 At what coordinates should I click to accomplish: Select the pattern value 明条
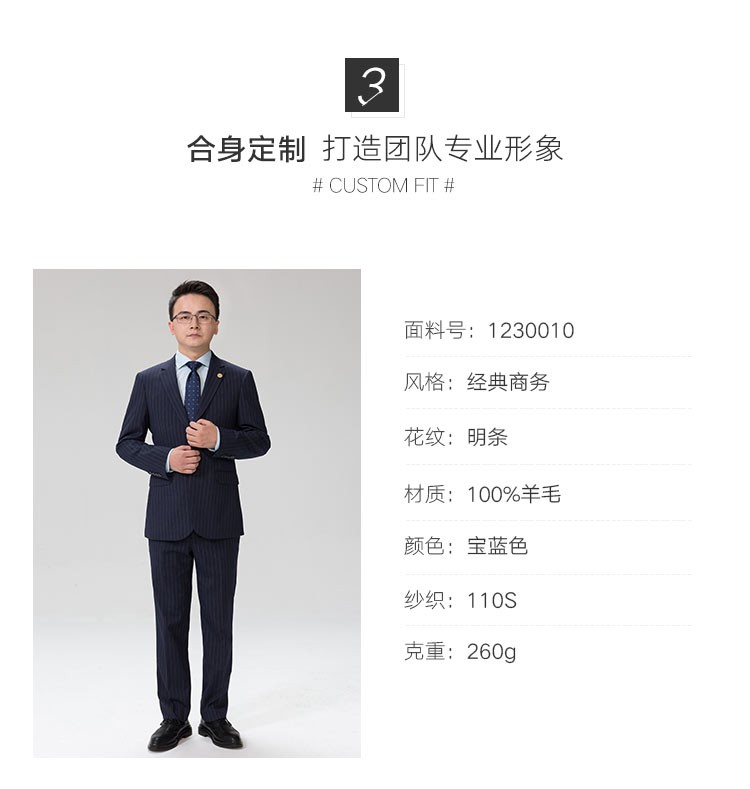point(487,437)
